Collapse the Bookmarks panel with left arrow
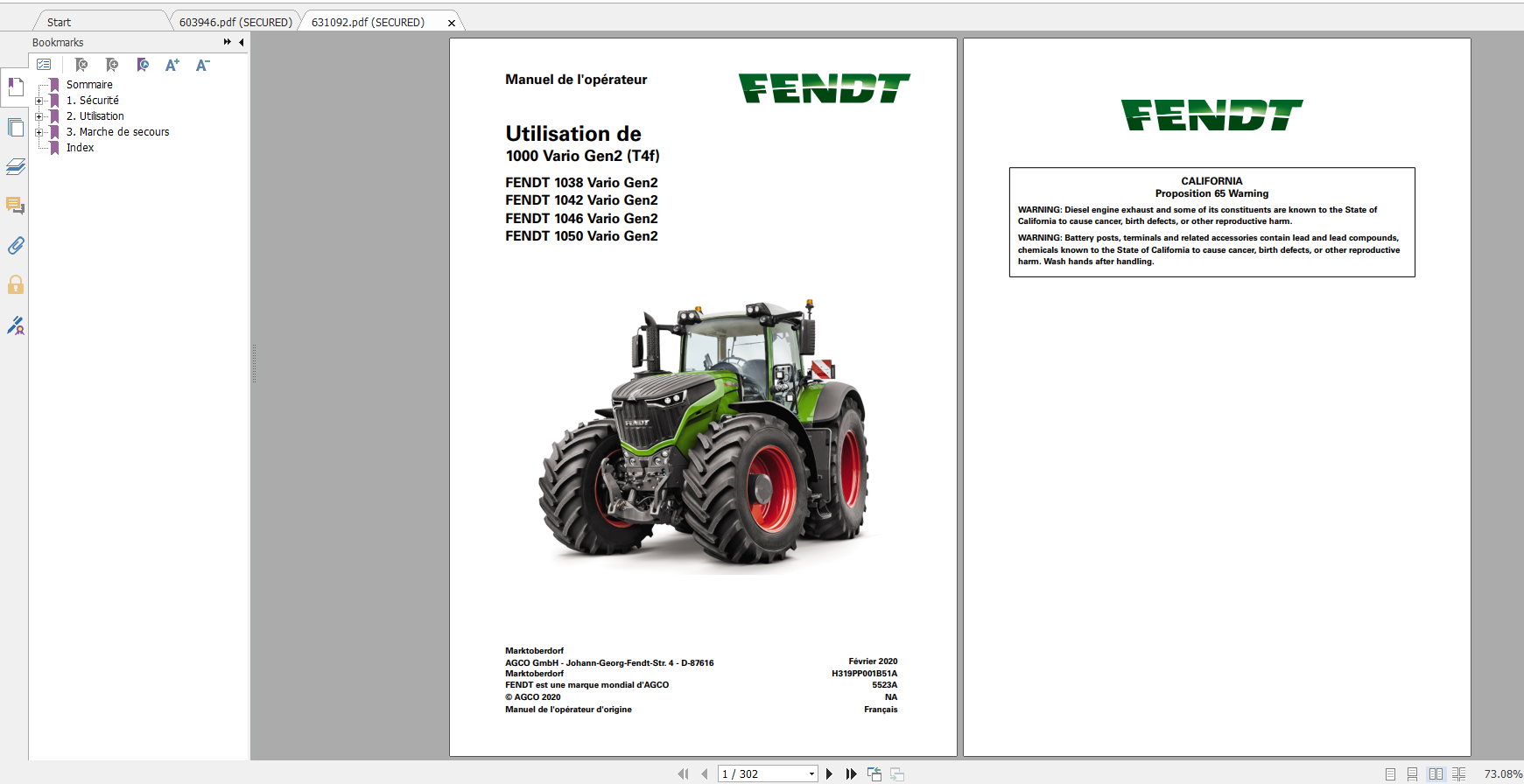 (242, 42)
